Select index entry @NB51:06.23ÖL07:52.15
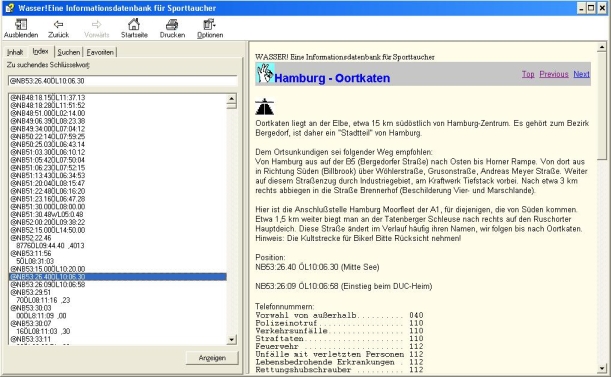Viewport: 611px width, 377px height. (x=48, y=168)
